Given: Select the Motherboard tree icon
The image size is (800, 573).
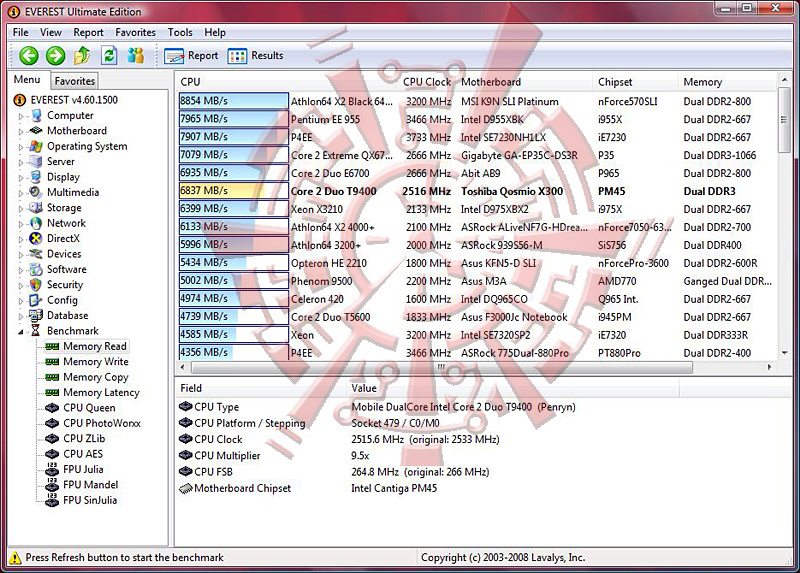Looking at the screenshot, I should [36, 131].
